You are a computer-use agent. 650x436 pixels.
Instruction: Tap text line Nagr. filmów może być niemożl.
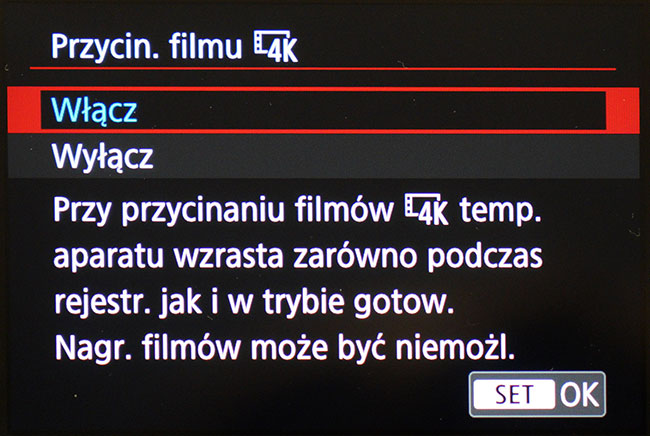click(x=285, y=348)
